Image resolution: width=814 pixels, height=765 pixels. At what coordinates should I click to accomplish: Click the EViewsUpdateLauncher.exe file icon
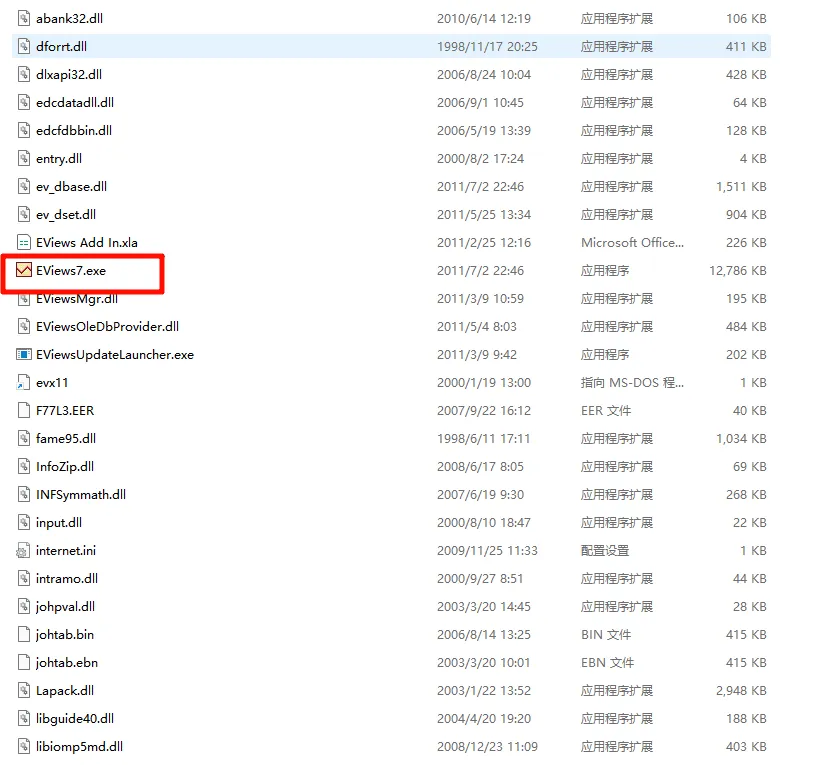24,354
